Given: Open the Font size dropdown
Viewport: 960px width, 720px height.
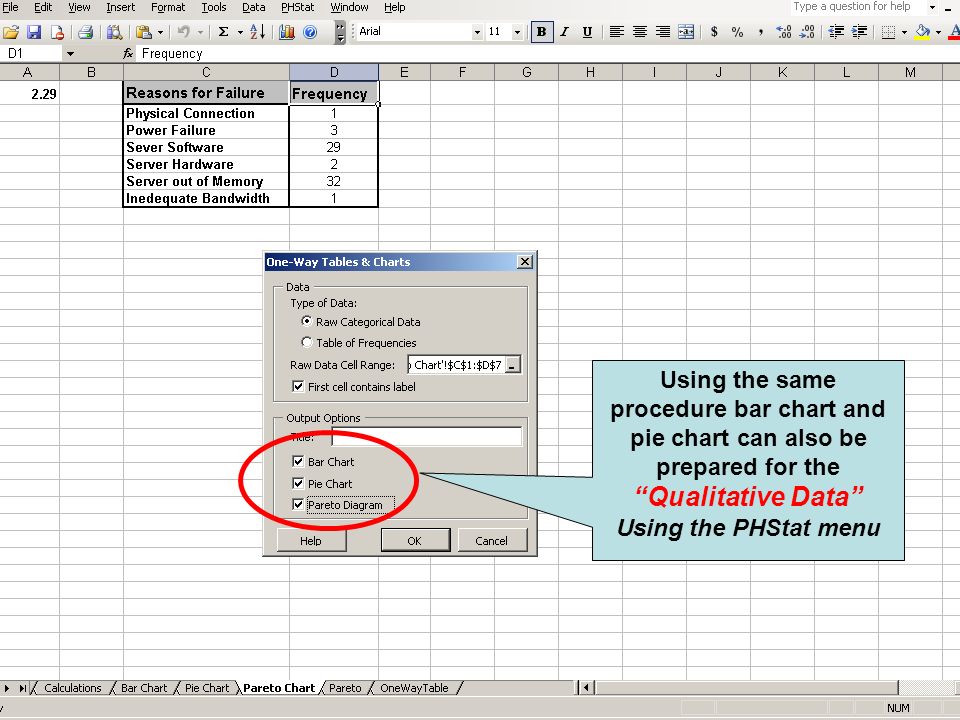Looking at the screenshot, I should tap(517, 32).
